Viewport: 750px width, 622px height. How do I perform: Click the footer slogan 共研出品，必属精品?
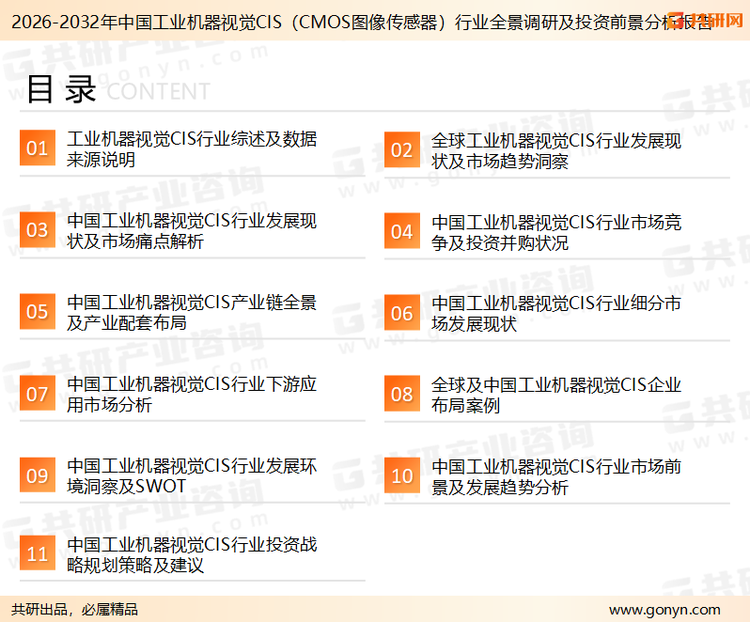(75, 609)
